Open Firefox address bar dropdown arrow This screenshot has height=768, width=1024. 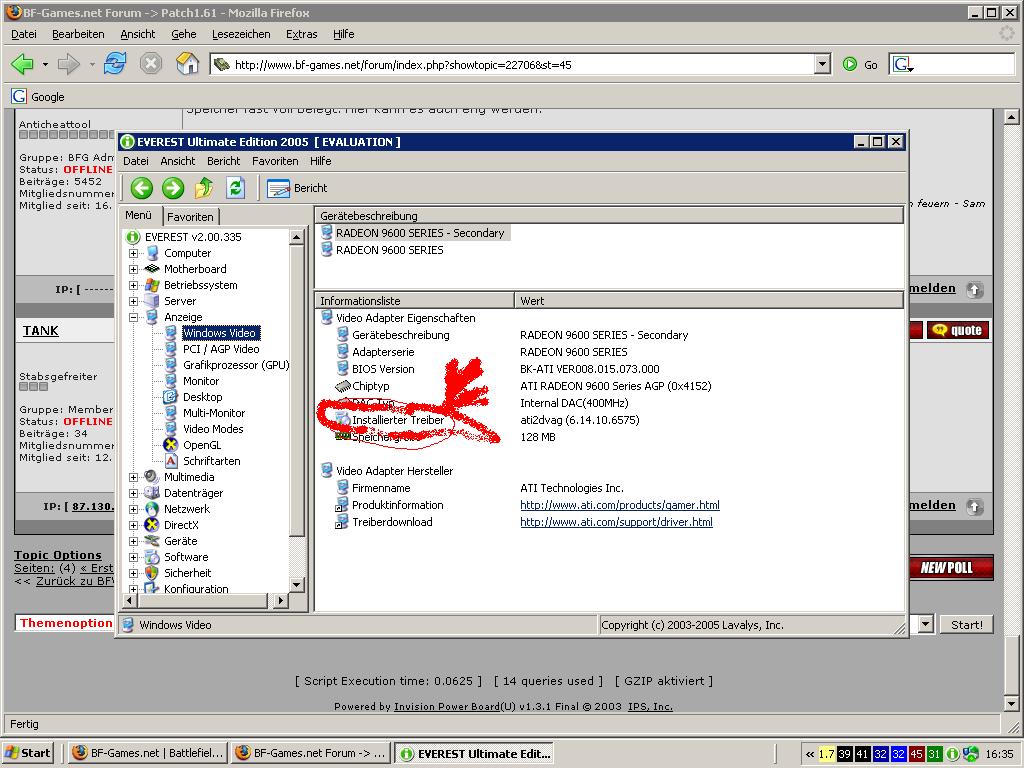823,64
